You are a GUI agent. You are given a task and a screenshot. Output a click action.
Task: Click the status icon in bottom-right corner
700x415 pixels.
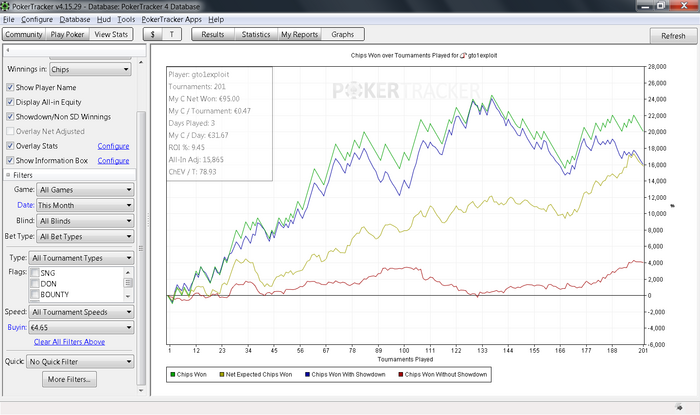679,407
